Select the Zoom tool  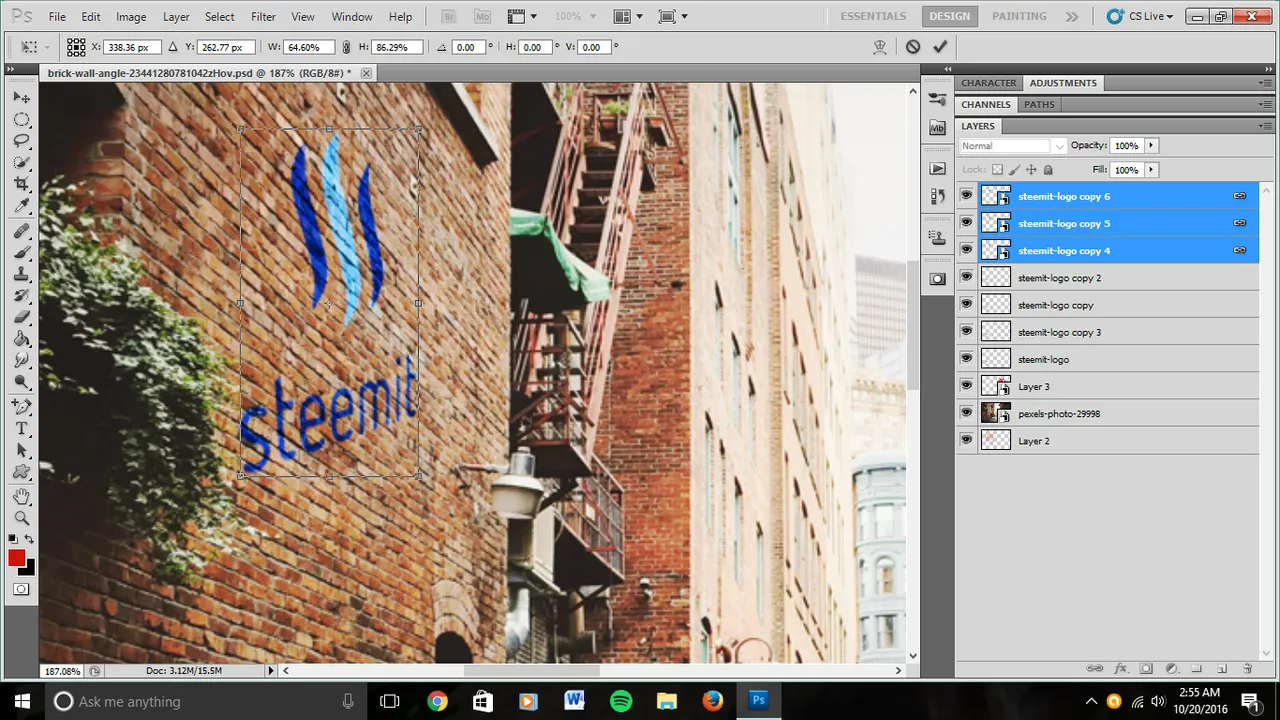21,518
